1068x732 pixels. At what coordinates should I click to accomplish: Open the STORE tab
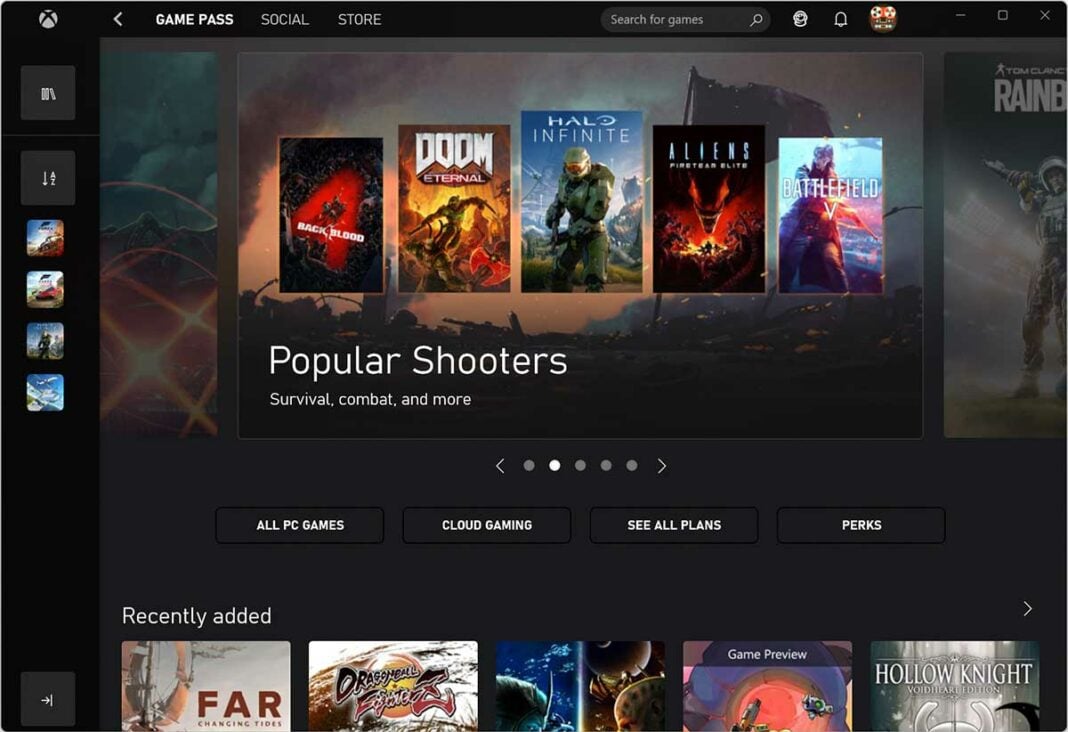click(x=359, y=19)
